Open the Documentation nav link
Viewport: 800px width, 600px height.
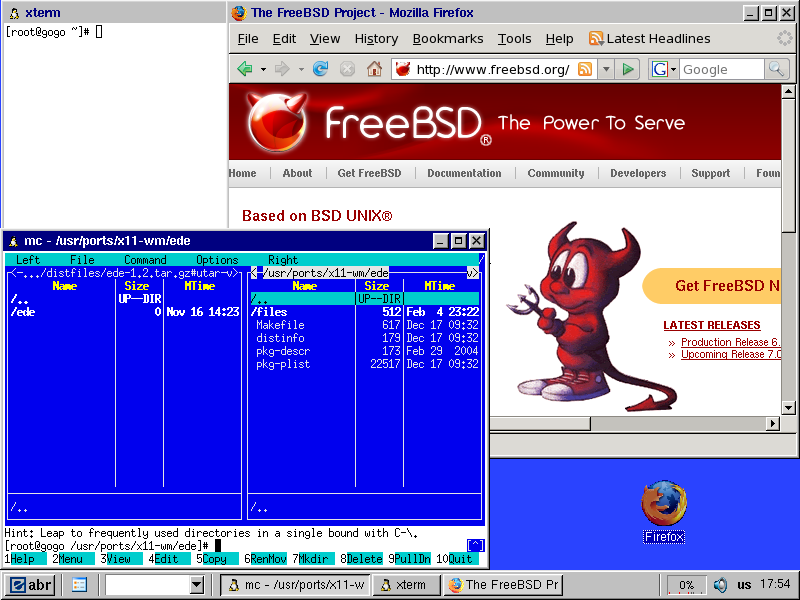coord(464,173)
